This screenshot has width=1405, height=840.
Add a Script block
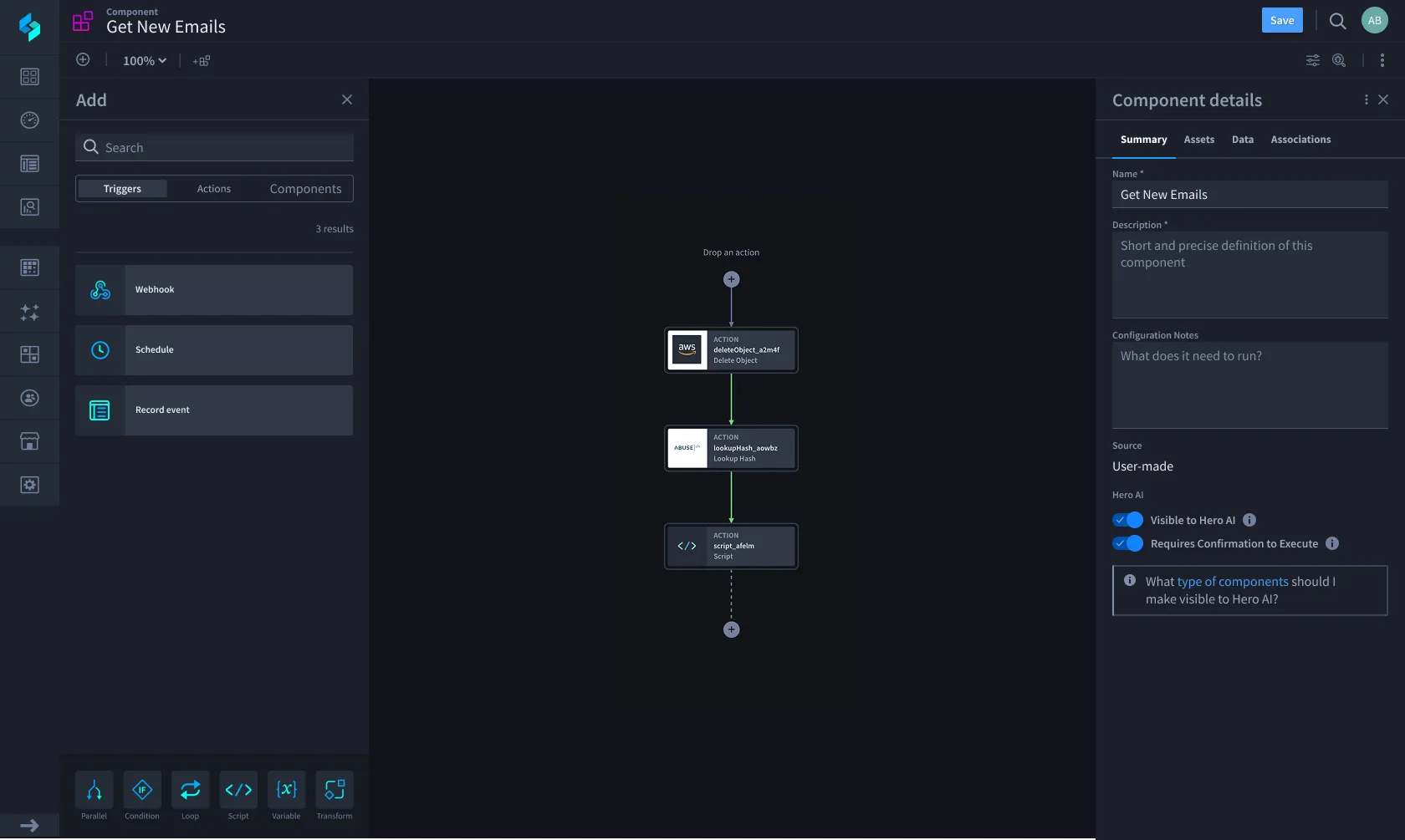238,790
